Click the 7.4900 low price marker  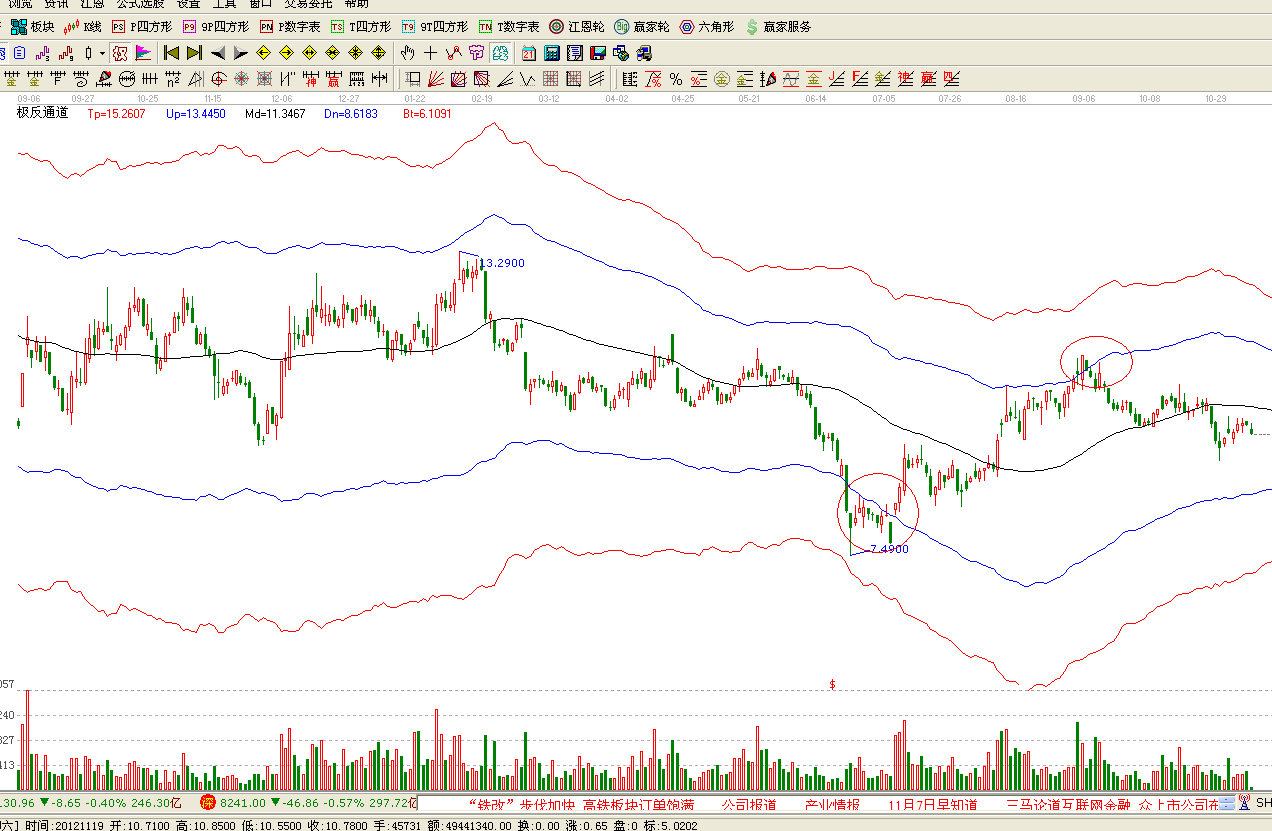(x=888, y=549)
